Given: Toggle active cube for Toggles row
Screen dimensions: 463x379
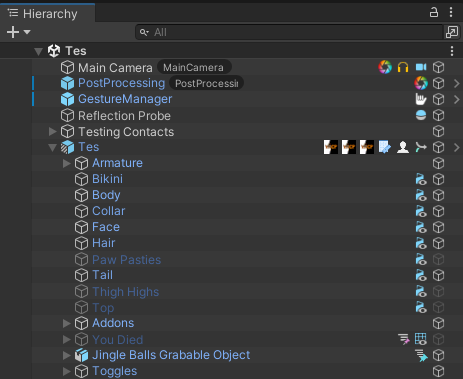Looking at the screenshot, I should pos(438,371).
